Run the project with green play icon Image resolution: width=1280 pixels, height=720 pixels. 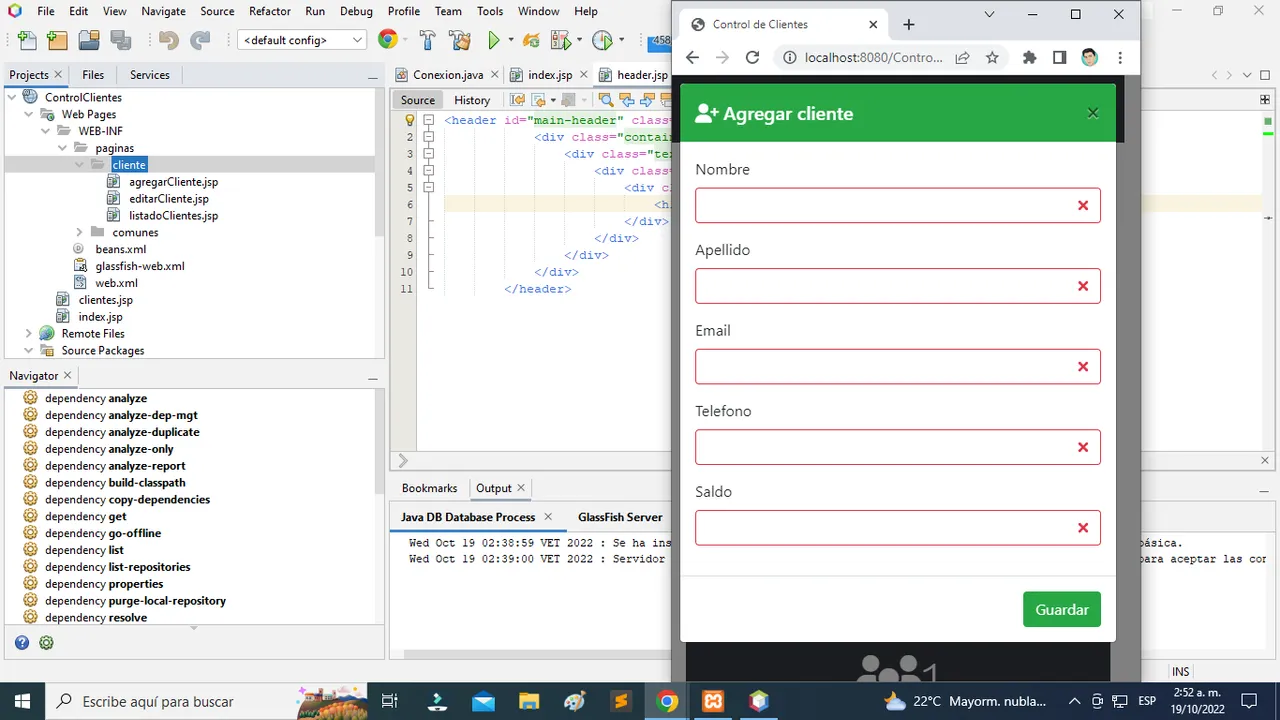point(493,40)
